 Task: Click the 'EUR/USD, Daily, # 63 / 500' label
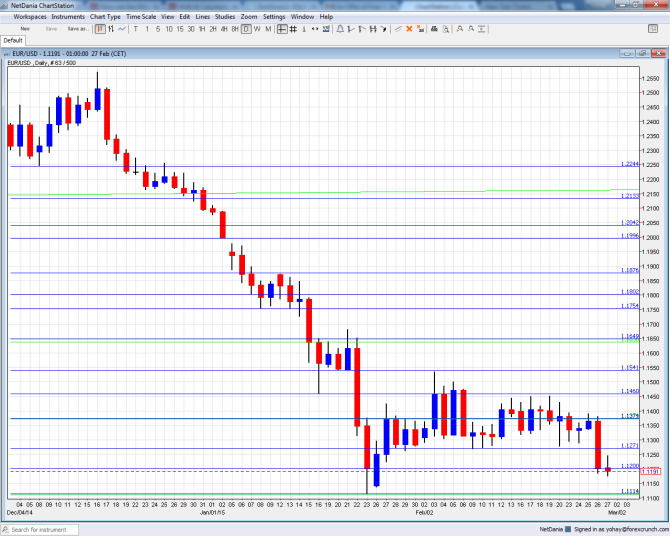coord(41,63)
